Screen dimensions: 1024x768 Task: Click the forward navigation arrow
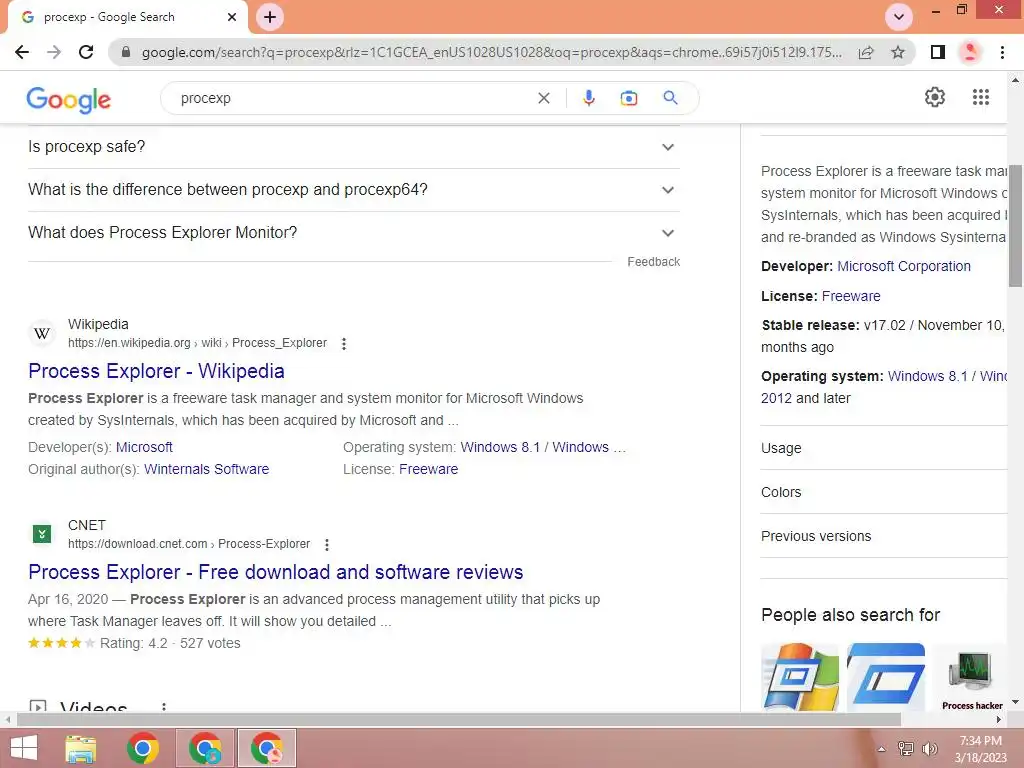tap(54, 52)
